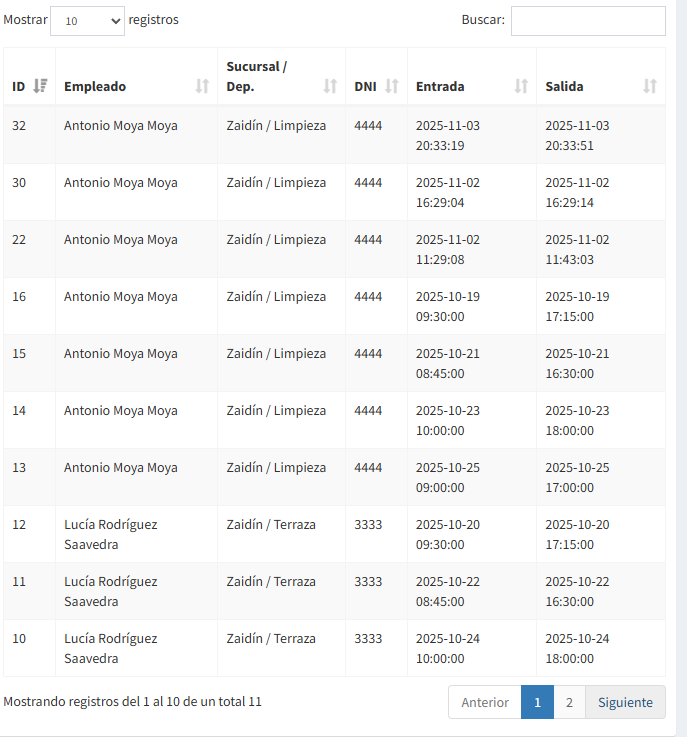Image resolution: width=687 pixels, height=737 pixels.
Task: Select page 1 in pagination
Action: (537, 702)
